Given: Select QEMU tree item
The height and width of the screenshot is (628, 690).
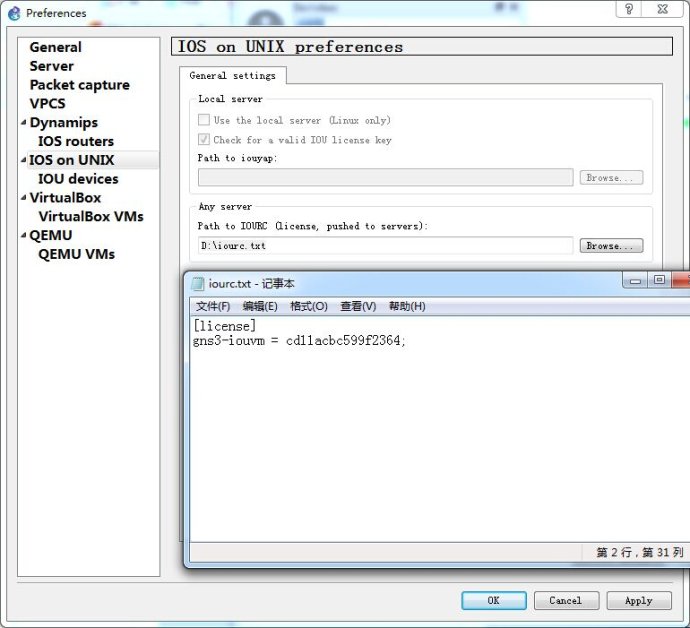Looking at the screenshot, I should click(51, 235).
